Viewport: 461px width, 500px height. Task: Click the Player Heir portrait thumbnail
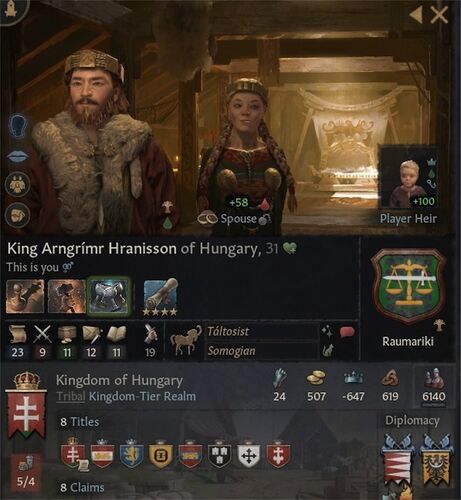408,177
